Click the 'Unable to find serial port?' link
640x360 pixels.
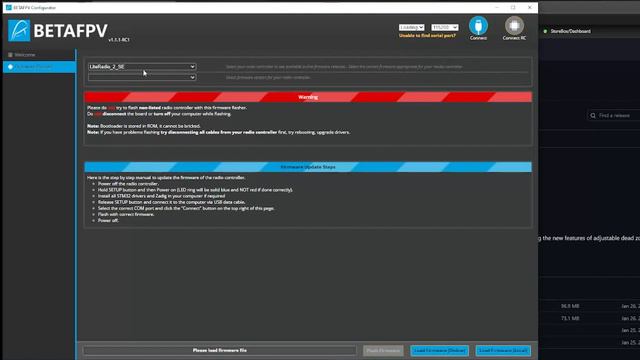(427, 36)
